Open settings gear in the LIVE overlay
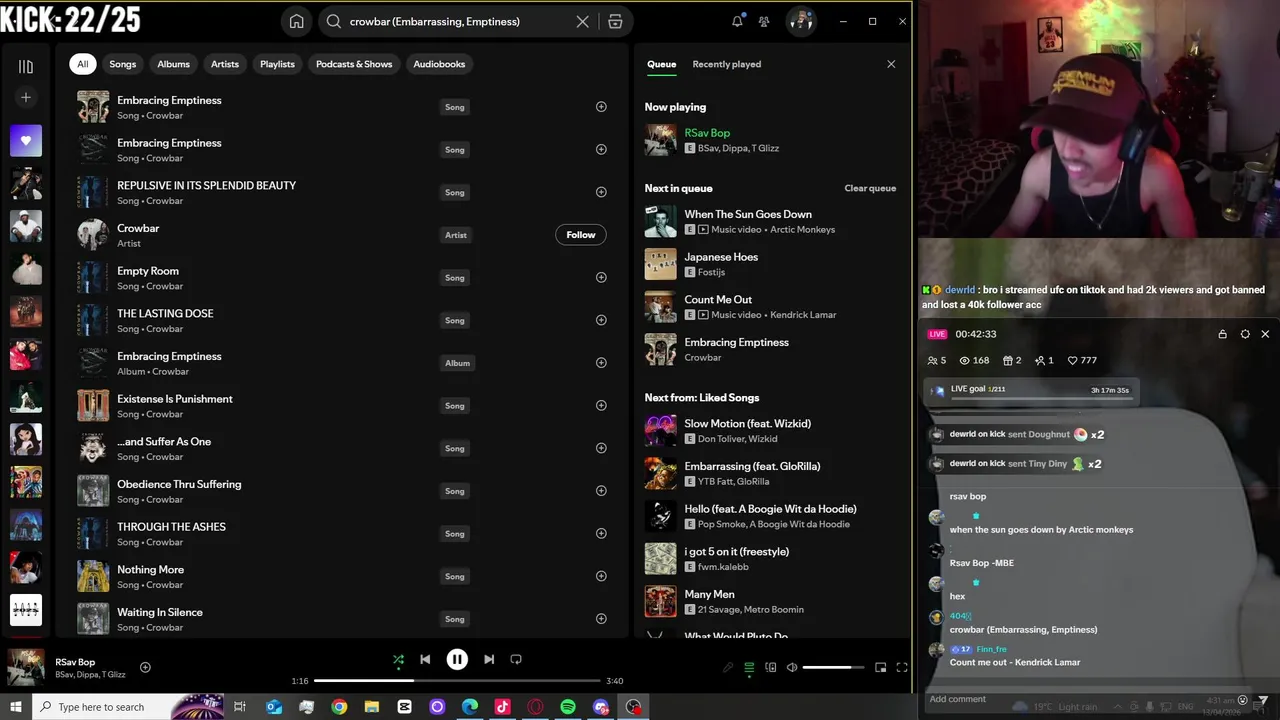1280x720 pixels. coord(1245,334)
